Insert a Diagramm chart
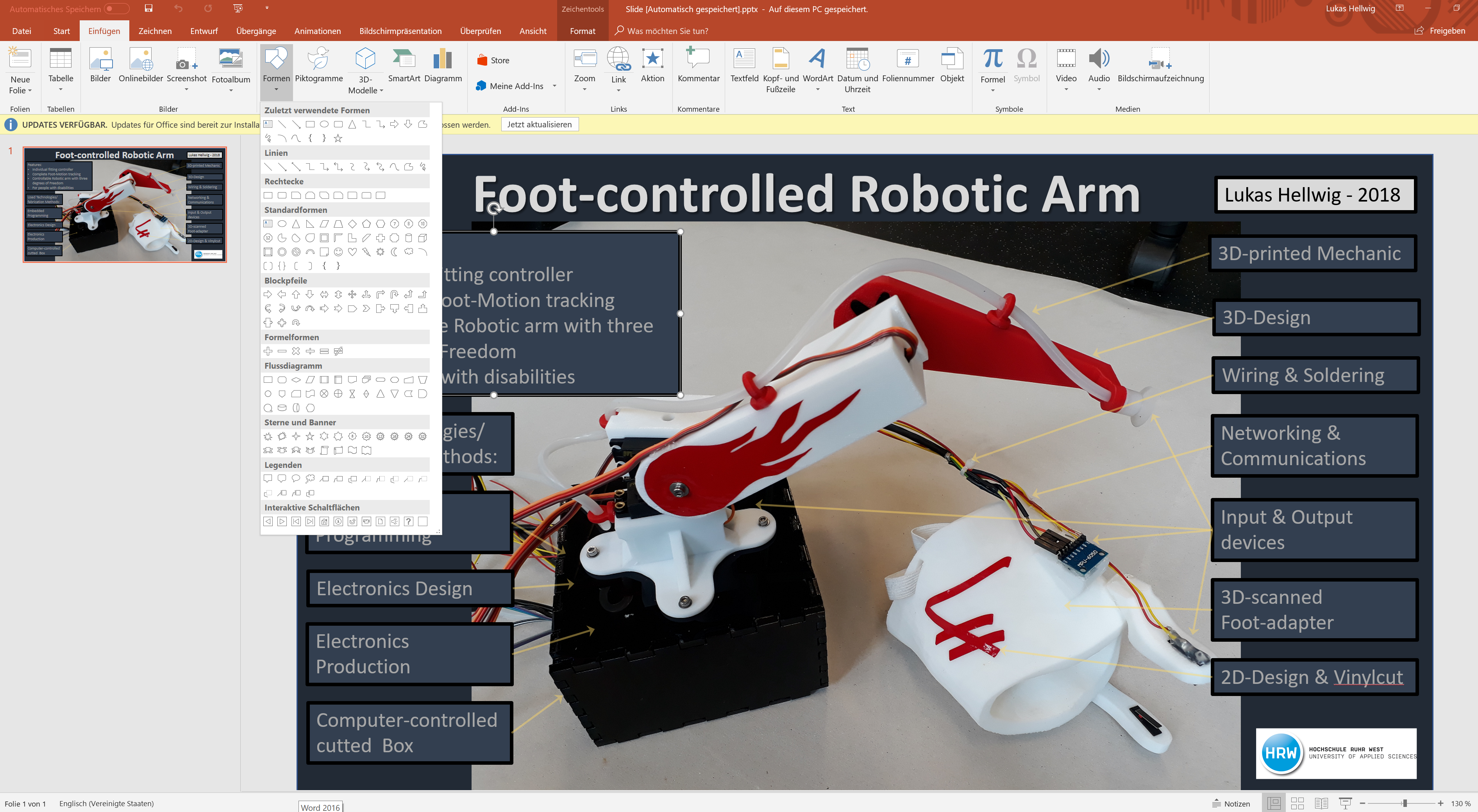This screenshot has height=812, width=1478. tap(442, 59)
